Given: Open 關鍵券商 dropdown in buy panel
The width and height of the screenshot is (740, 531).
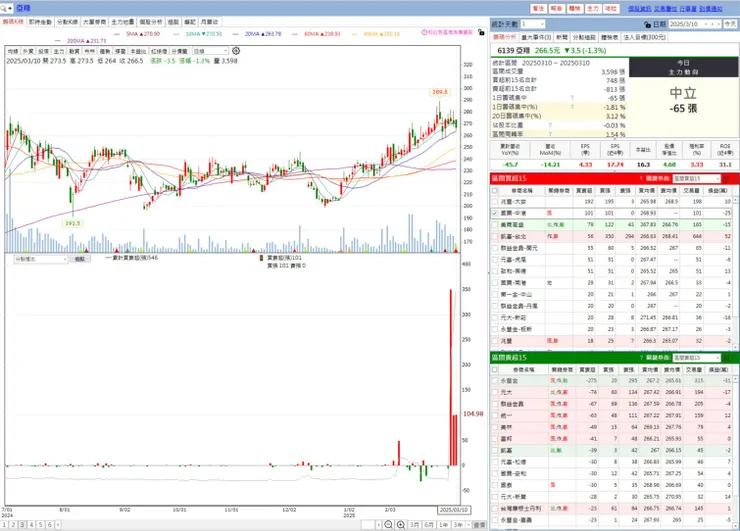Looking at the screenshot, I should [x=697, y=178].
